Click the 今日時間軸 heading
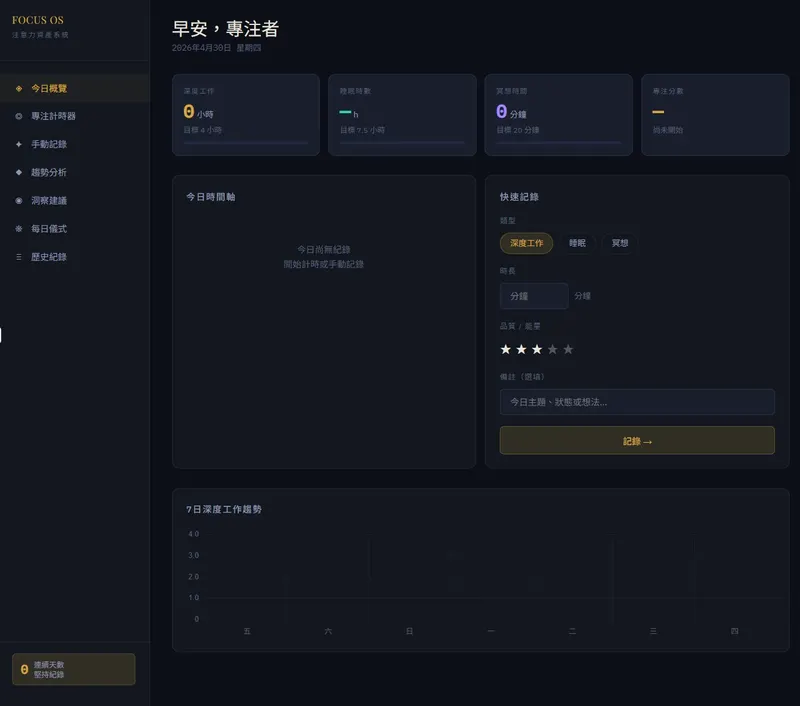 (x=211, y=197)
